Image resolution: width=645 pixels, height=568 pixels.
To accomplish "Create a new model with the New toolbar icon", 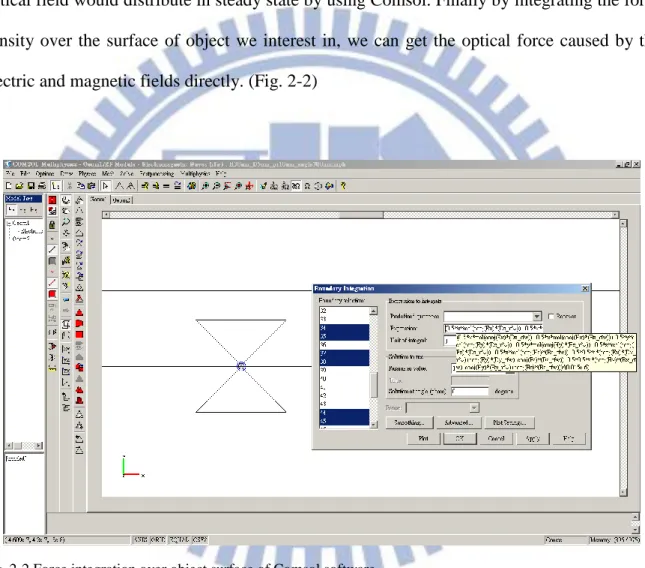I will pos(8,186).
